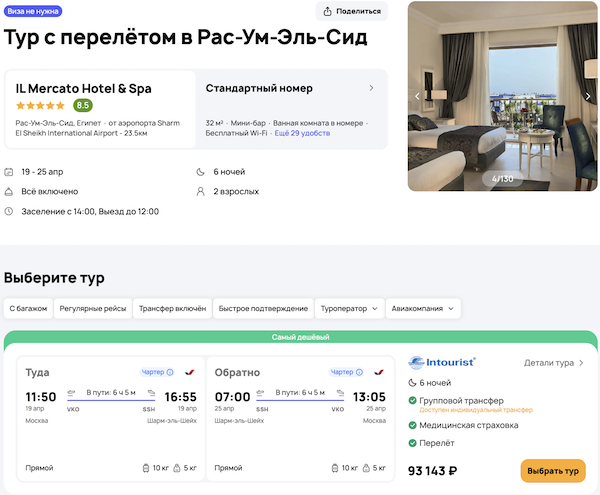600x495 pixels.
Task: Click the IL Mercato Hotel & Spa title
Action: 84,88
